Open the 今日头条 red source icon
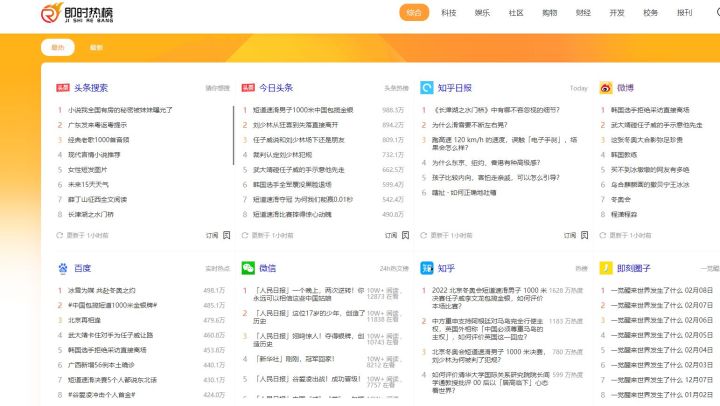 (248, 88)
